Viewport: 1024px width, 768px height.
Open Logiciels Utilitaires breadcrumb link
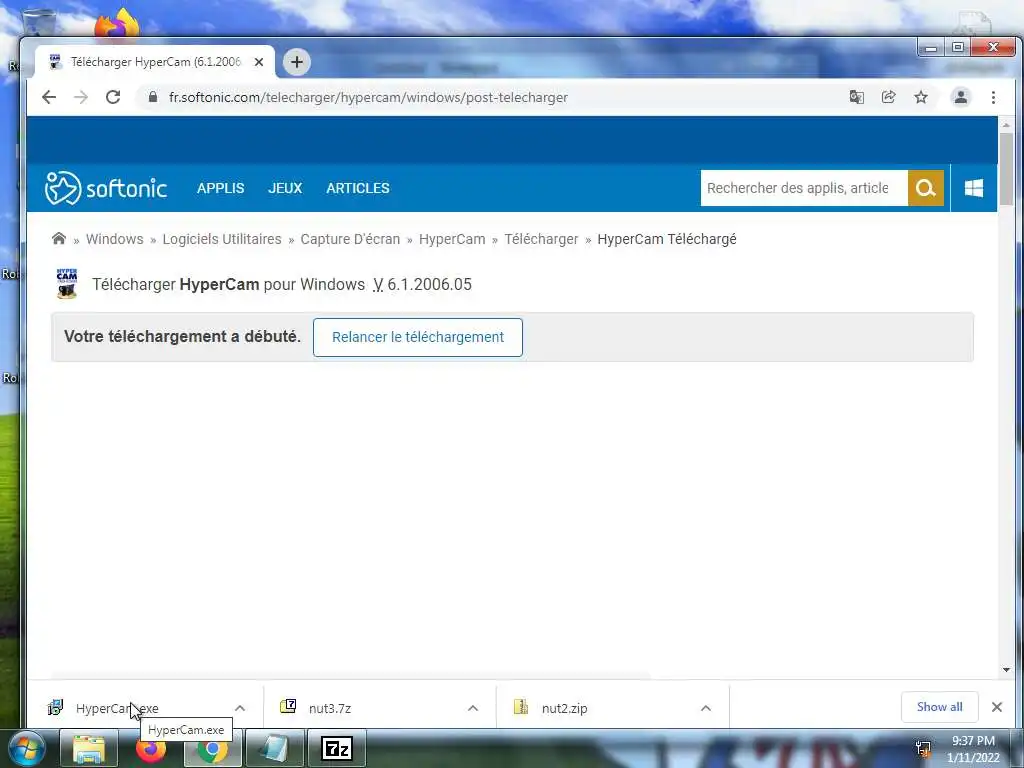[x=222, y=239]
